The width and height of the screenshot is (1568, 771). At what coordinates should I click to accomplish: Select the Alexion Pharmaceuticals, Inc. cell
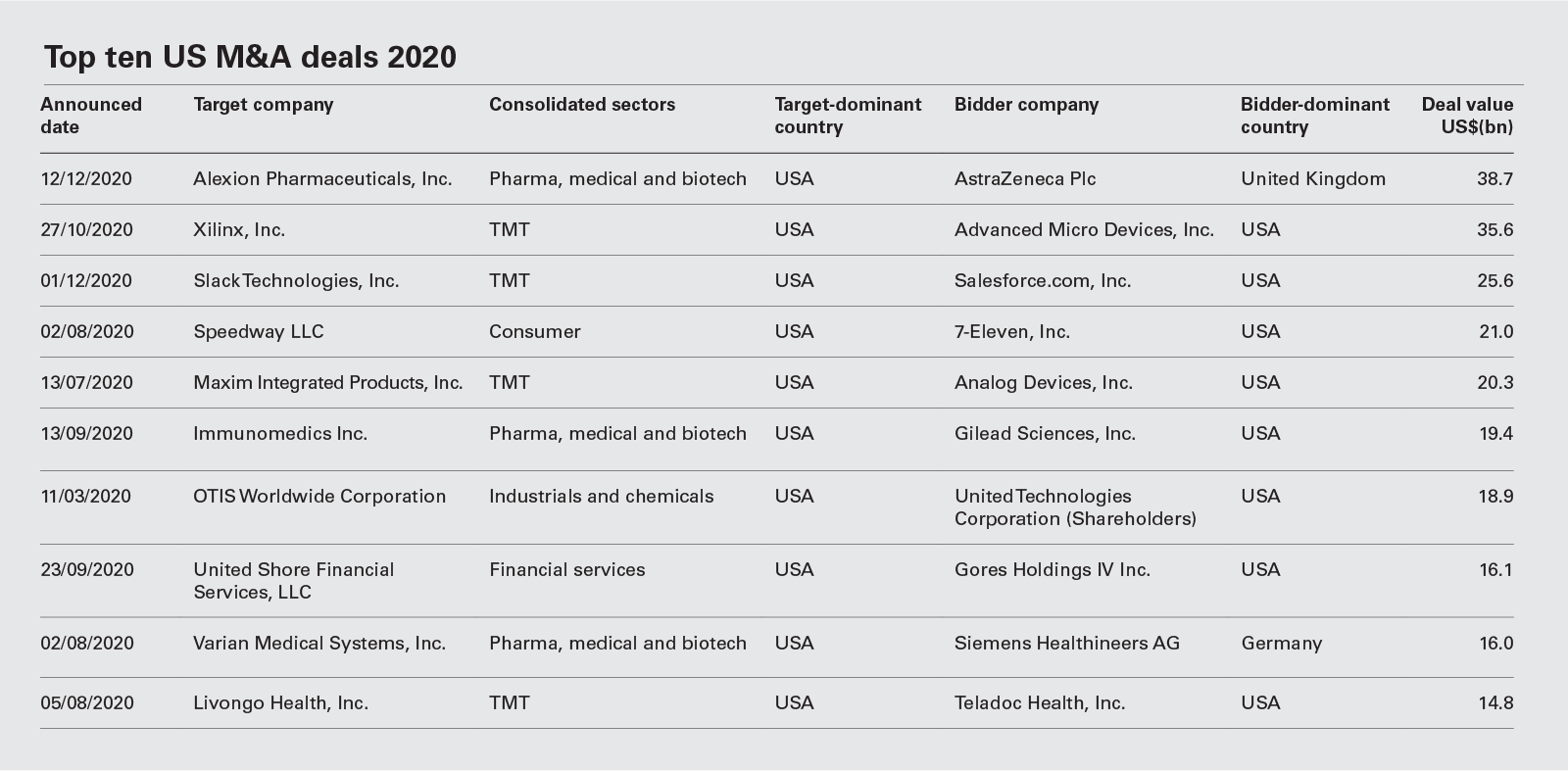[322, 179]
